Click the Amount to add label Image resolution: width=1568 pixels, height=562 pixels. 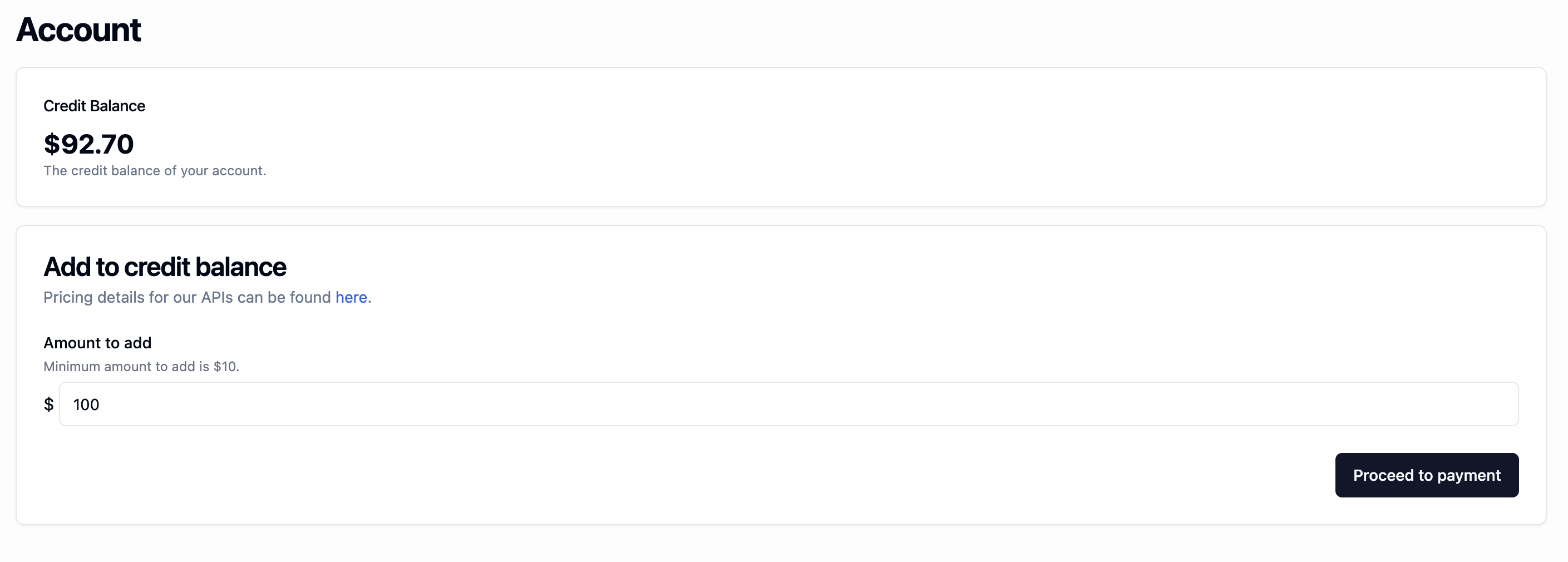point(97,343)
